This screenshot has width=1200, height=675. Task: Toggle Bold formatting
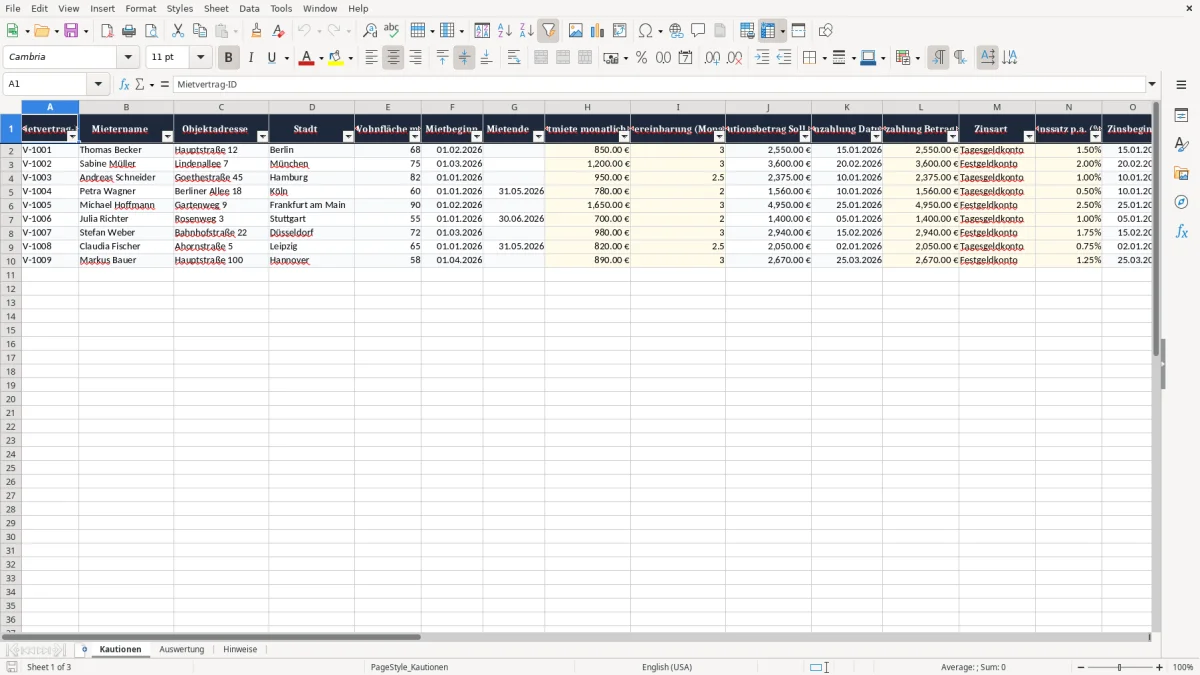point(229,58)
